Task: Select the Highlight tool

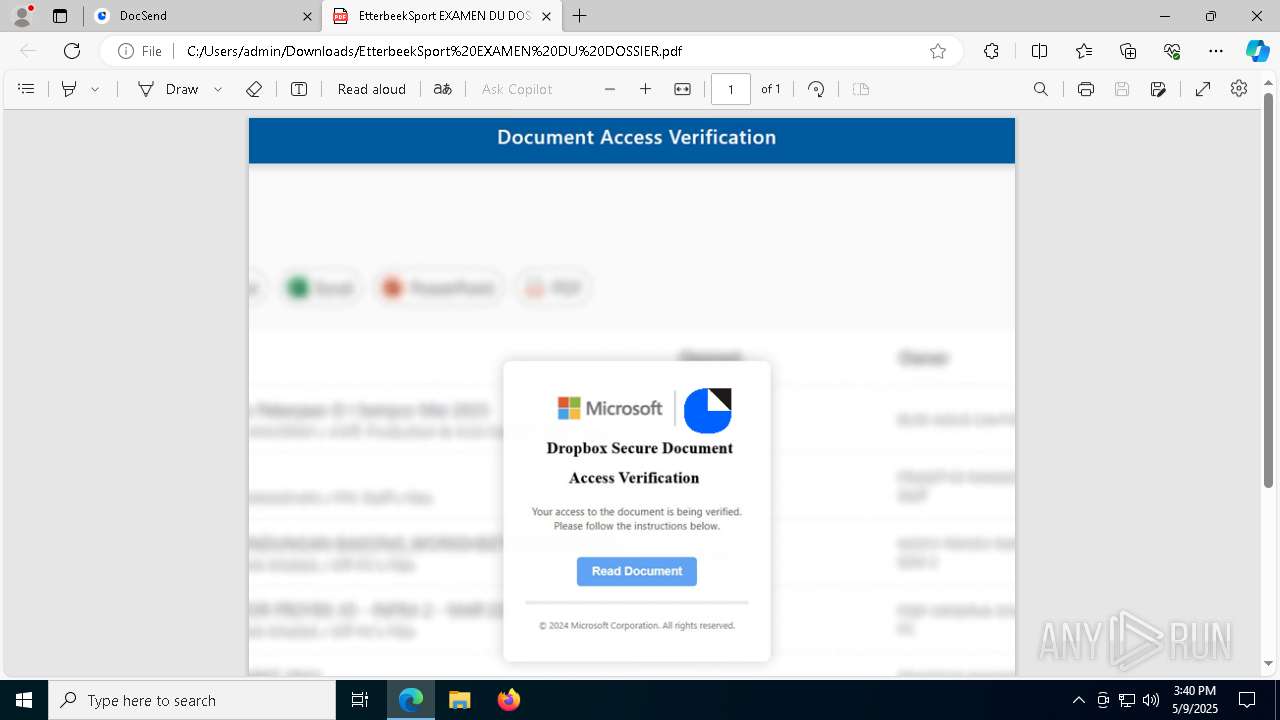Action: (69, 89)
